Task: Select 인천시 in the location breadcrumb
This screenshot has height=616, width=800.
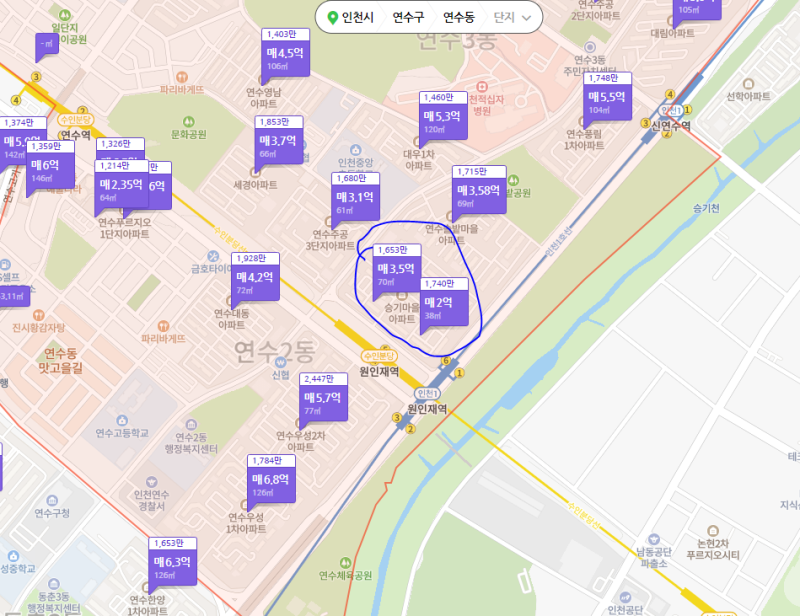Action: (x=358, y=17)
